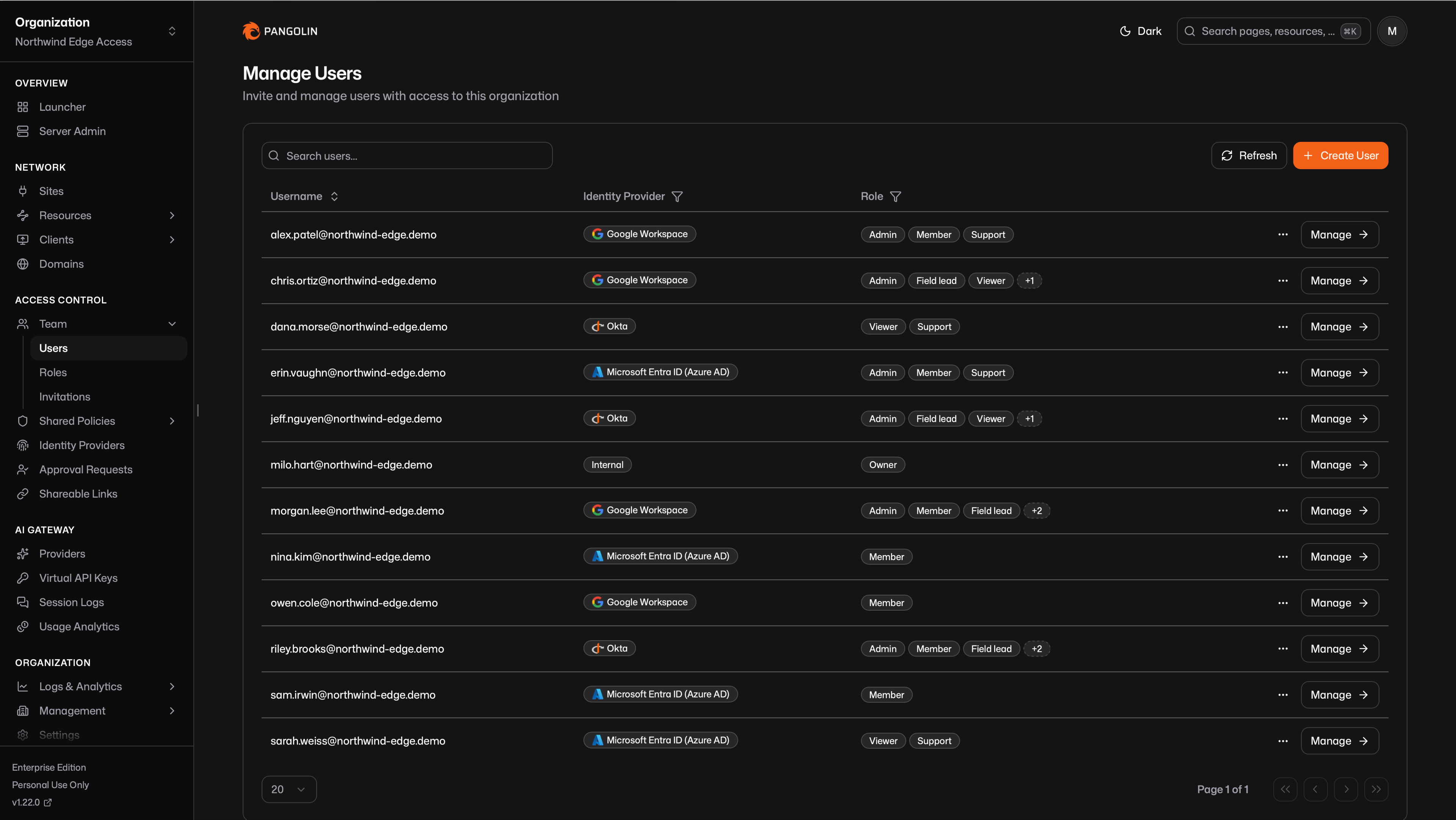Open the rows-per-page 20 dropdown

pos(289,789)
